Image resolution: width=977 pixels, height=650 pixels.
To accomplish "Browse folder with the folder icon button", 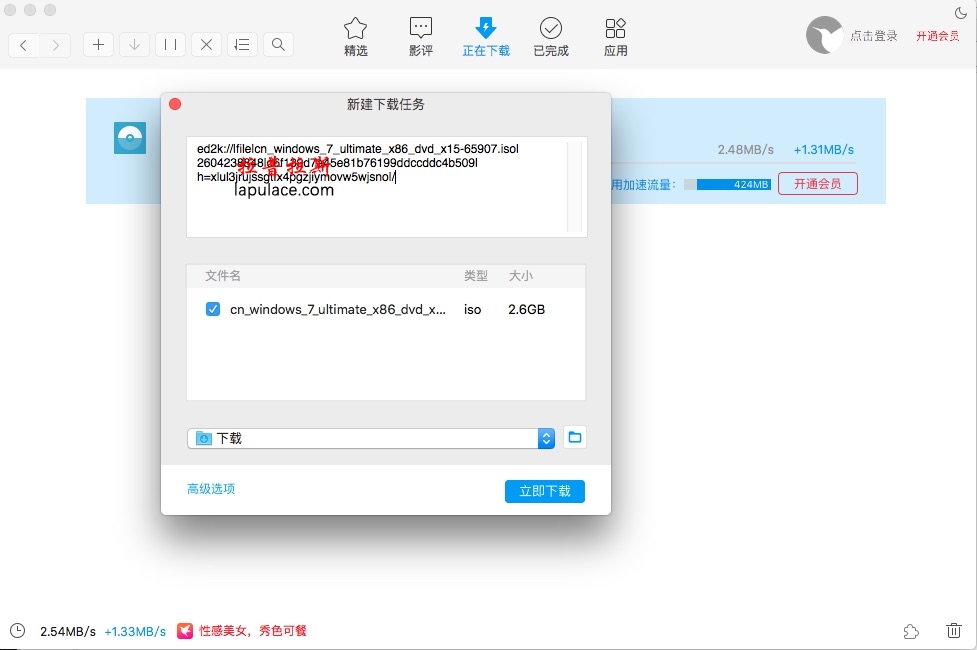I will tap(574, 438).
